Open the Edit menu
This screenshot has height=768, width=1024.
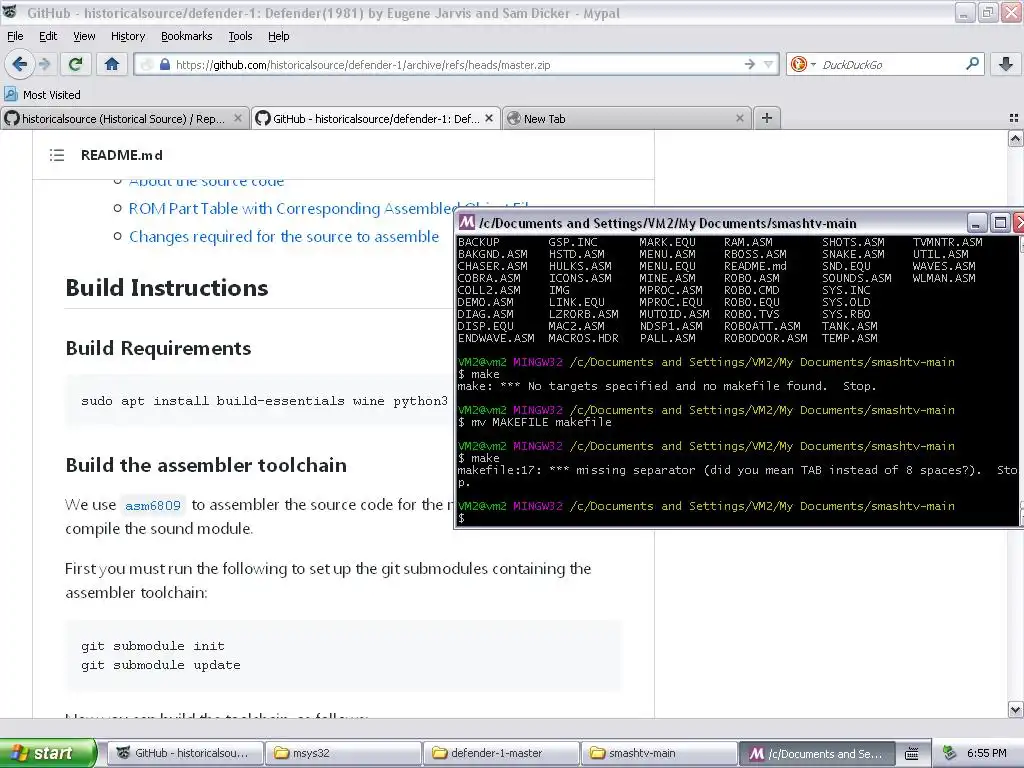(x=48, y=36)
